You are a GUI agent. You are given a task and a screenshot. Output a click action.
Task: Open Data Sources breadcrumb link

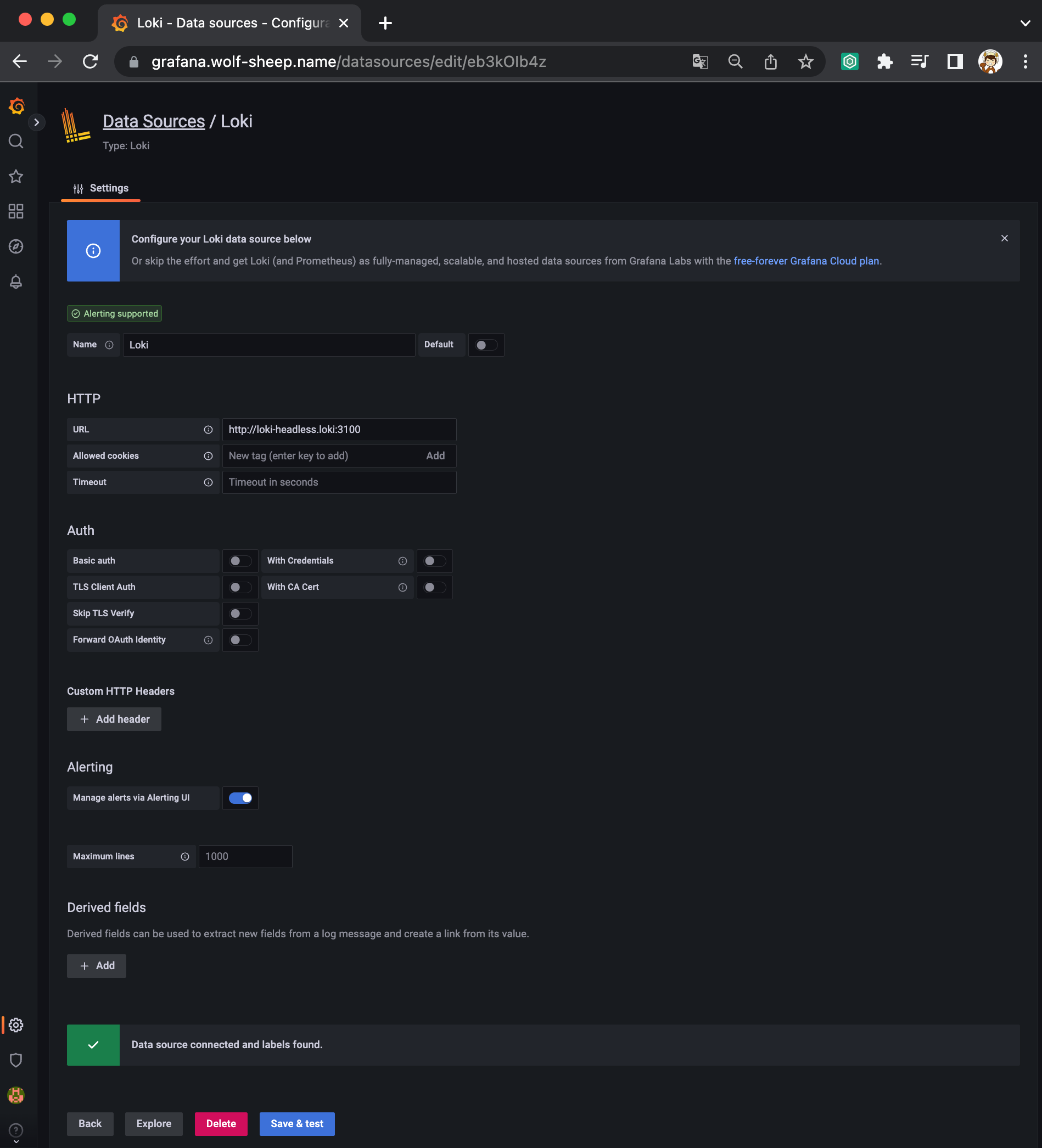coord(154,121)
